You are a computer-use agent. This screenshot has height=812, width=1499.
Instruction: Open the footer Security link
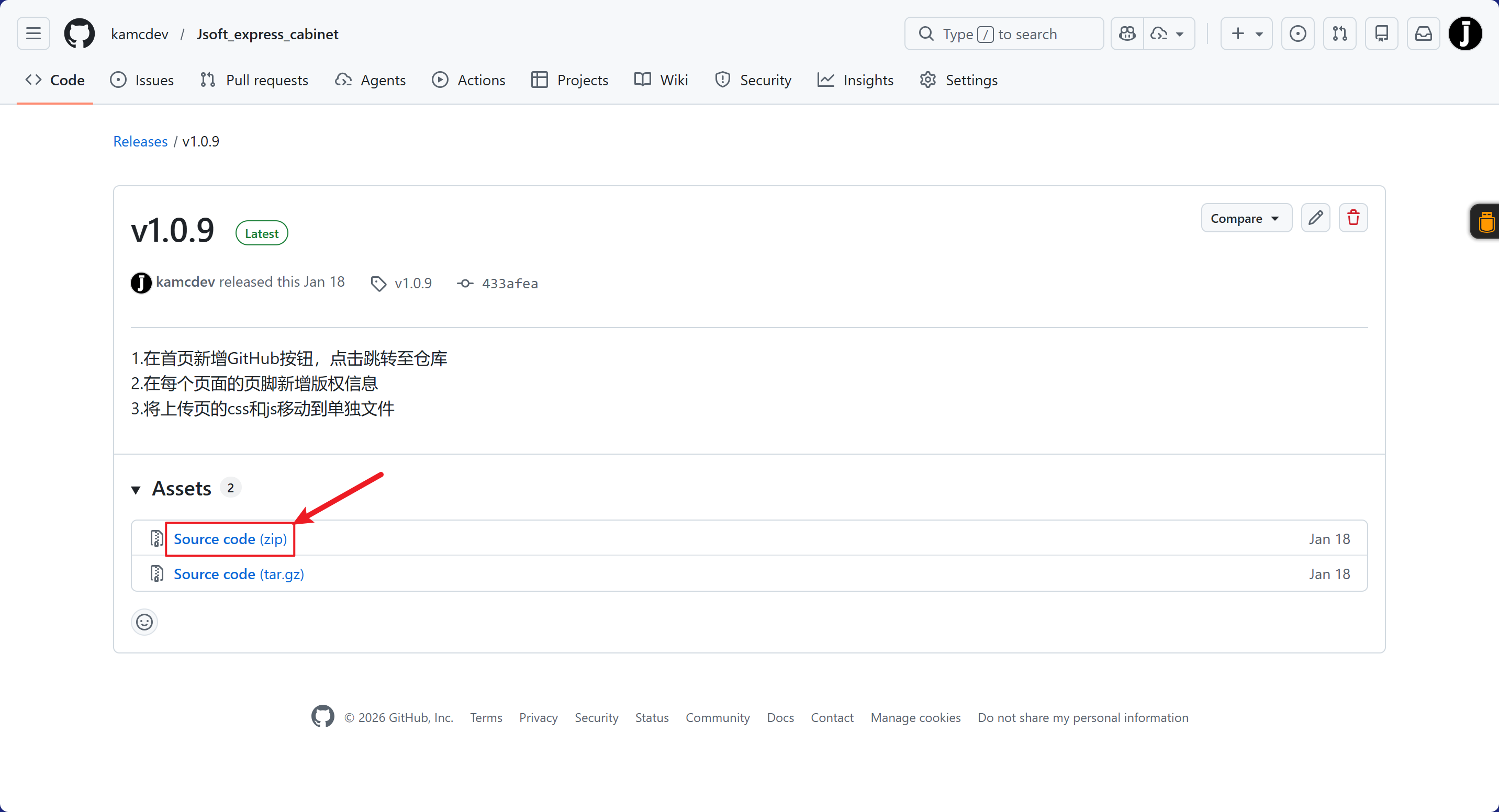(x=597, y=717)
